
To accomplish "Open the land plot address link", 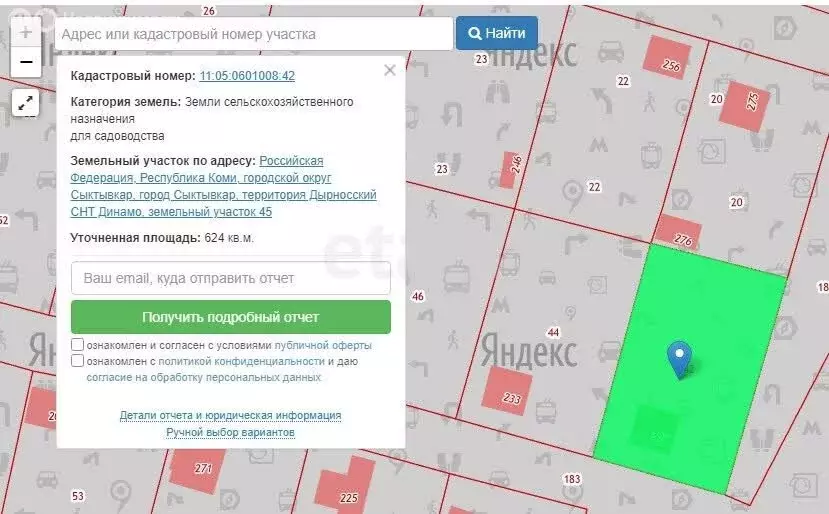I will click(224, 186).
